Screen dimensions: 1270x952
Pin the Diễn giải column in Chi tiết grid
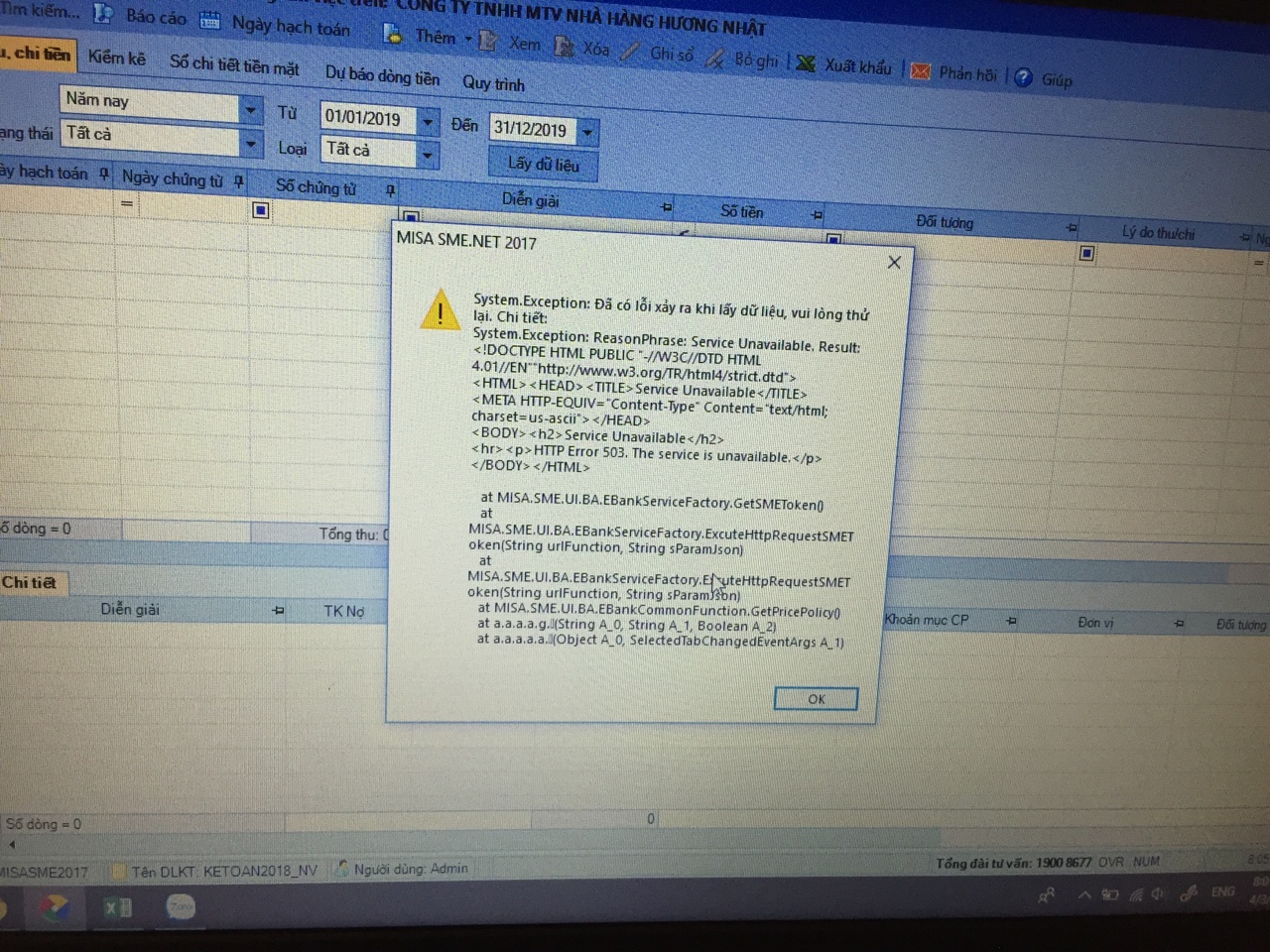coord(279,611)
